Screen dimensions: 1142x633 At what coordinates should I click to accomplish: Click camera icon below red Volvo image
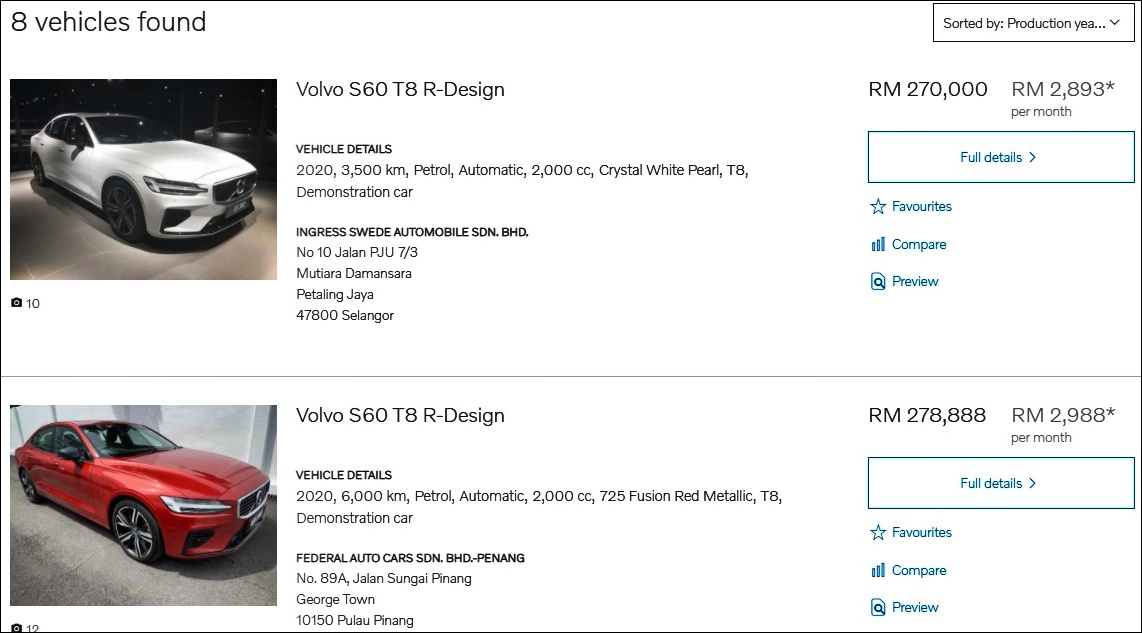(16, 628)
